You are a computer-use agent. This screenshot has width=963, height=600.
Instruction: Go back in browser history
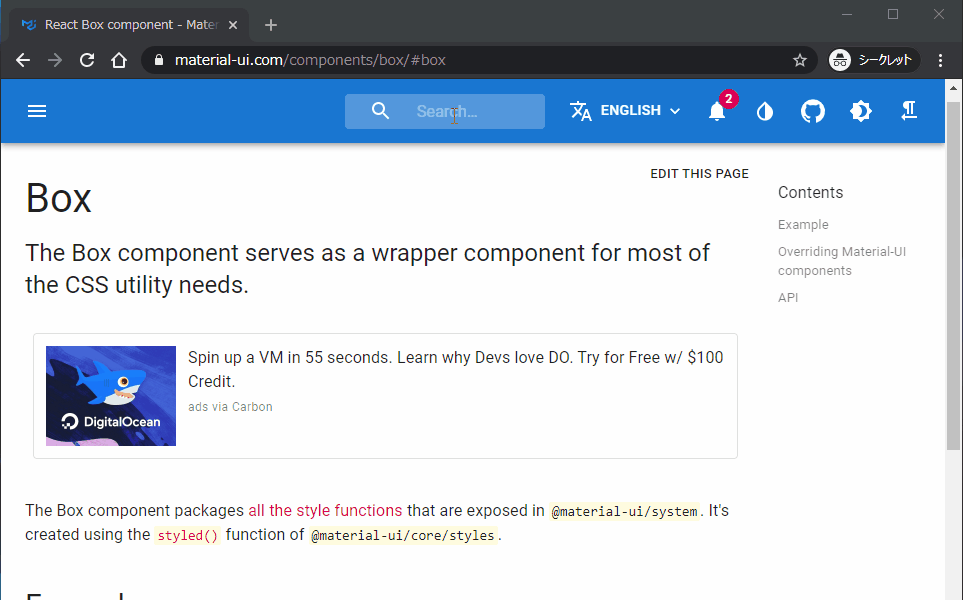pos(23,60)
